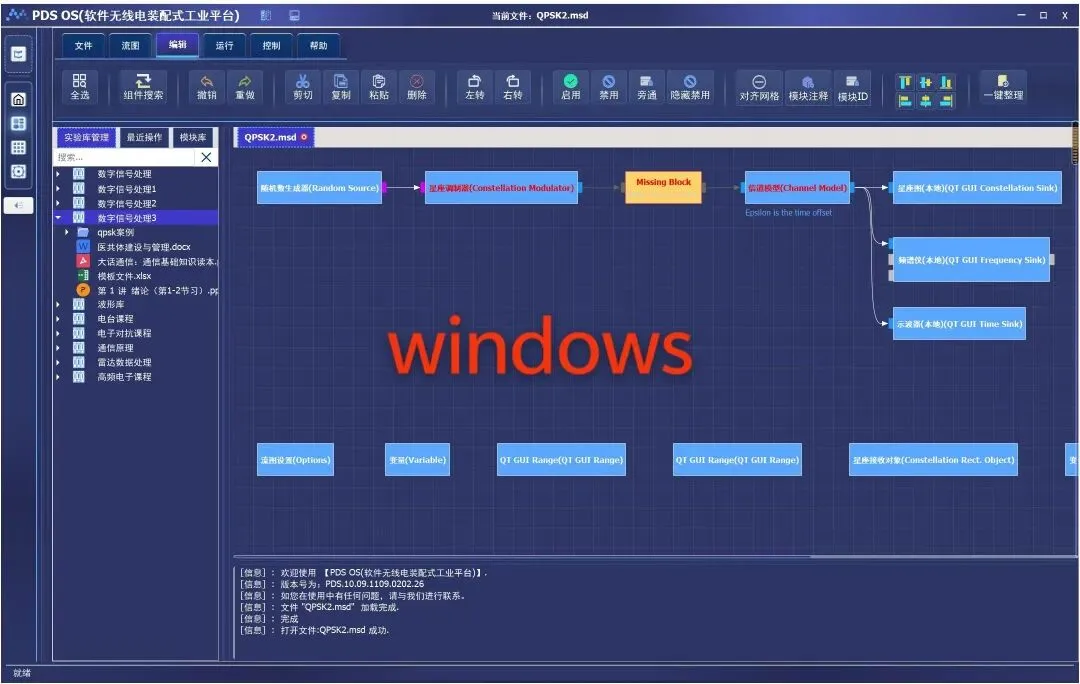Collapse sidebar with the arrow button
The width and height of the screenshot is (1080, 684).
click(x=19, y=205)
